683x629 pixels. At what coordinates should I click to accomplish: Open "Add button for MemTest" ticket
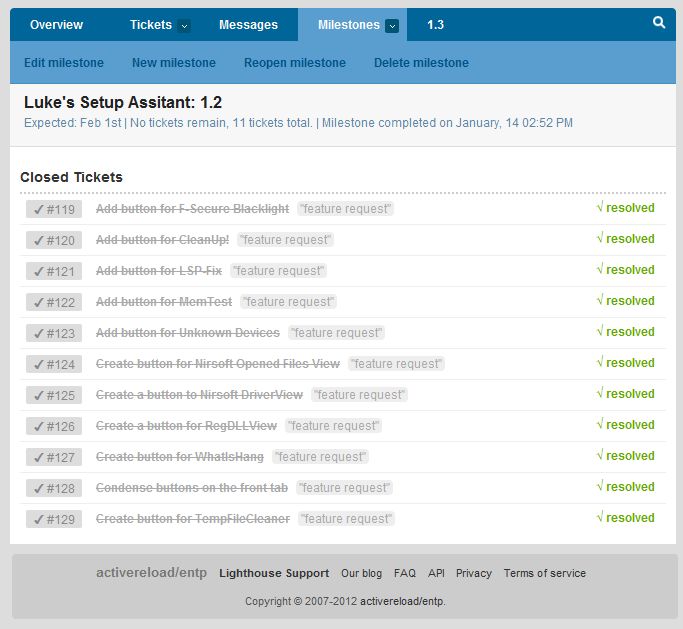coord(164,302)
